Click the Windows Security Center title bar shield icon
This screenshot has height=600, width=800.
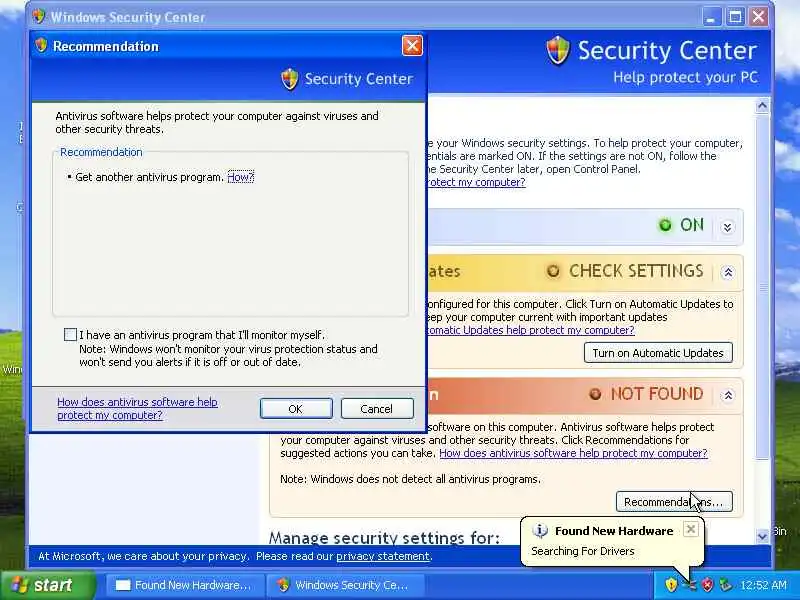38,16
